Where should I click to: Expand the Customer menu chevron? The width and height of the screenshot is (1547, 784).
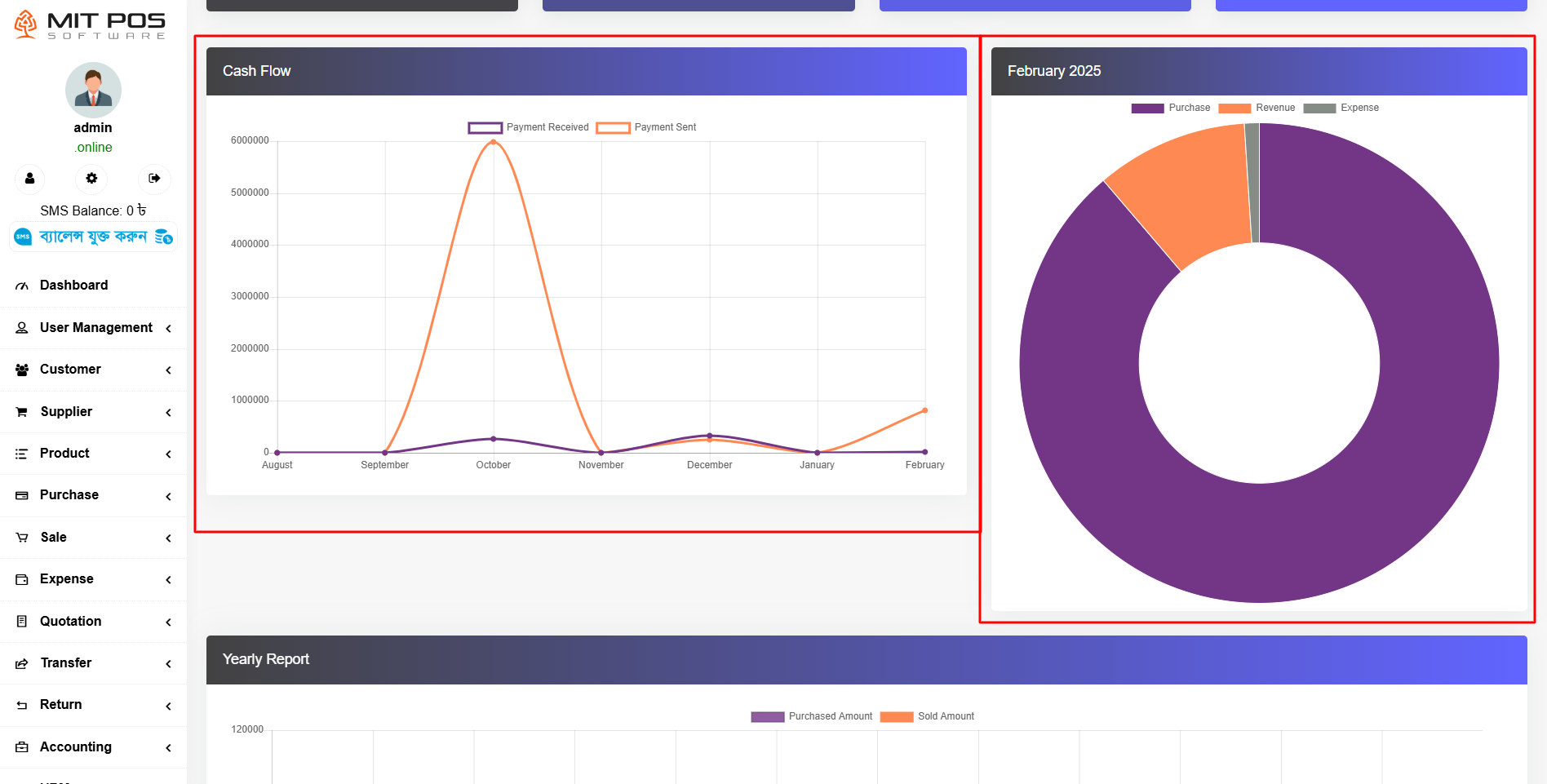click(x=169, y=370)
